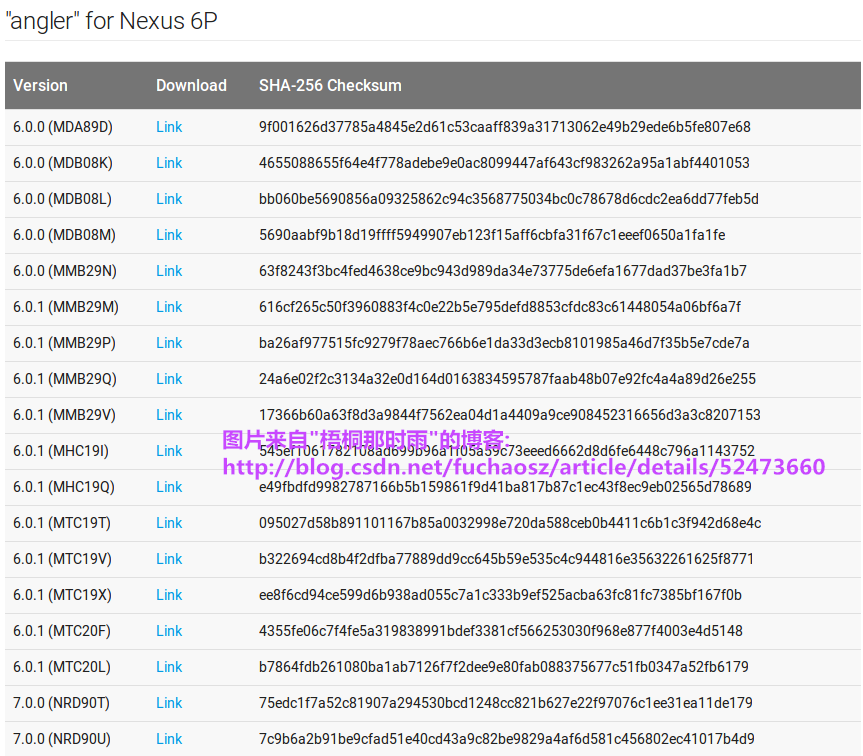Click the Version column header

coord(40,86)
